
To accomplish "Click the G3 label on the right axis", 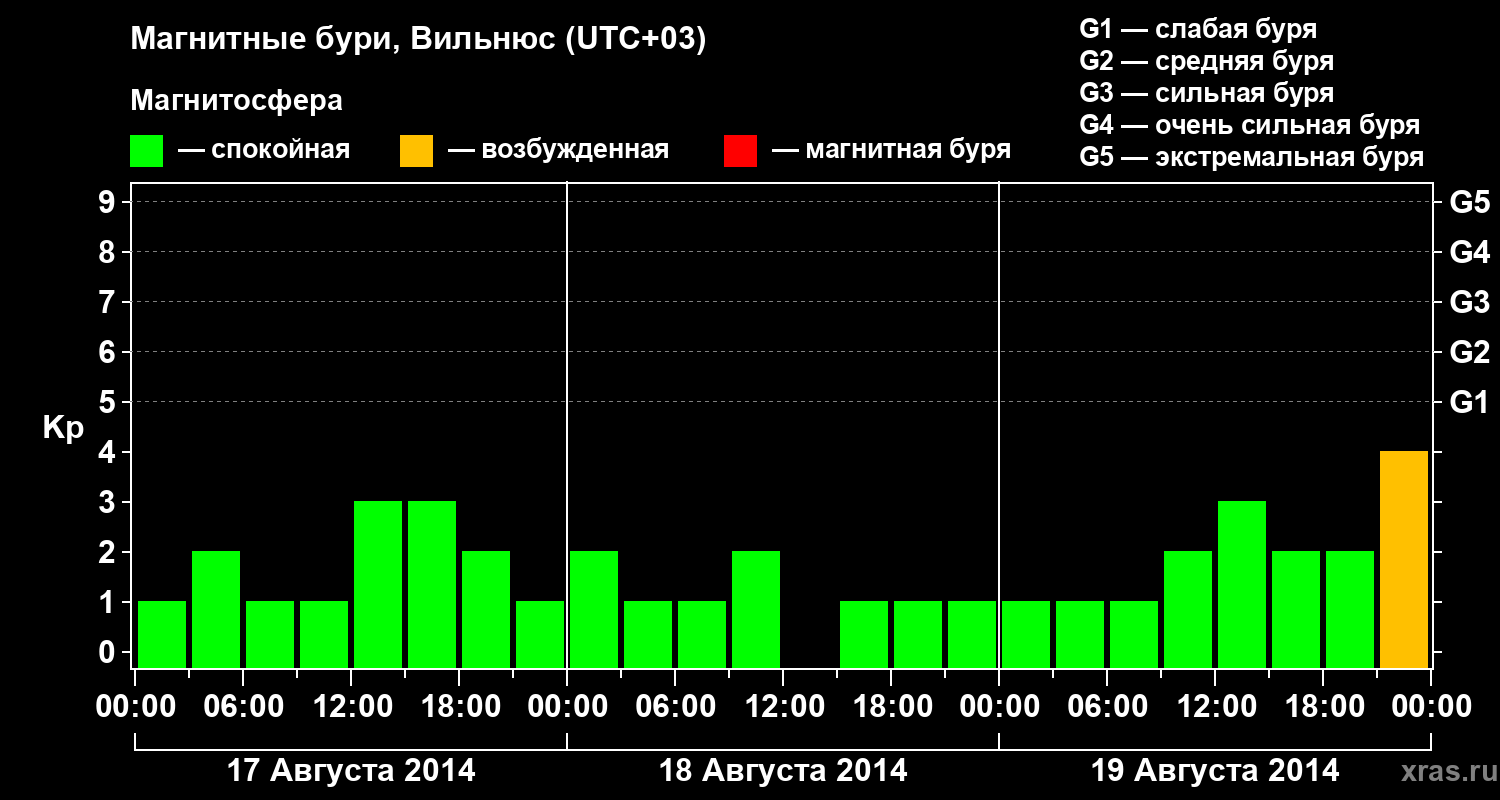I will pos(1469,302).
